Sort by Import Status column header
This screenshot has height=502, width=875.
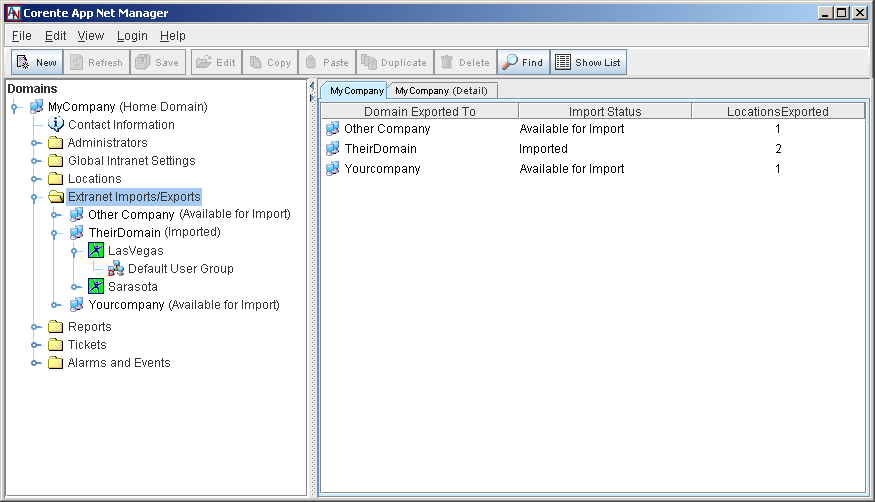605,111
